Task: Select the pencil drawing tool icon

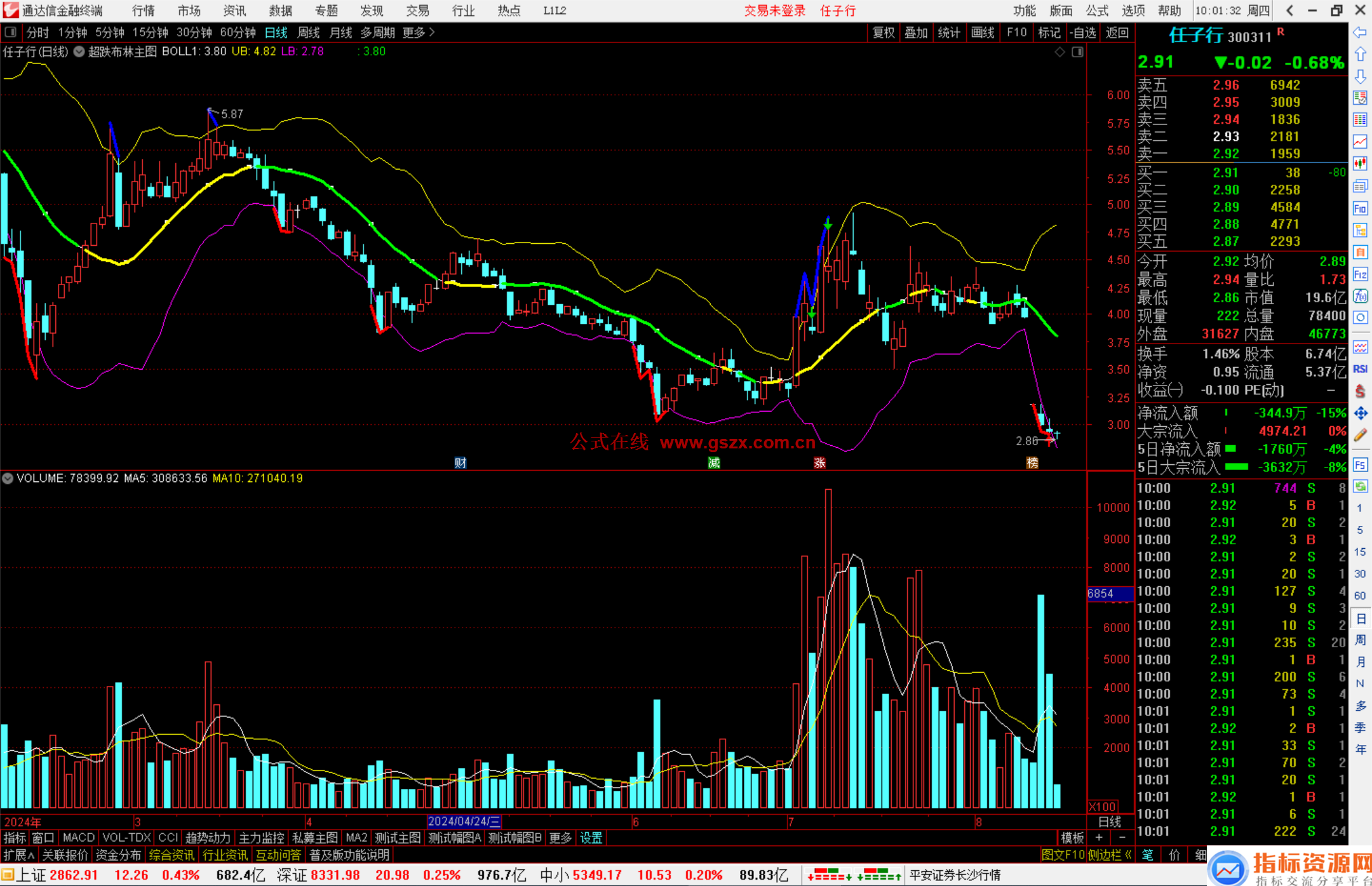Action: tap(1360, 435)
